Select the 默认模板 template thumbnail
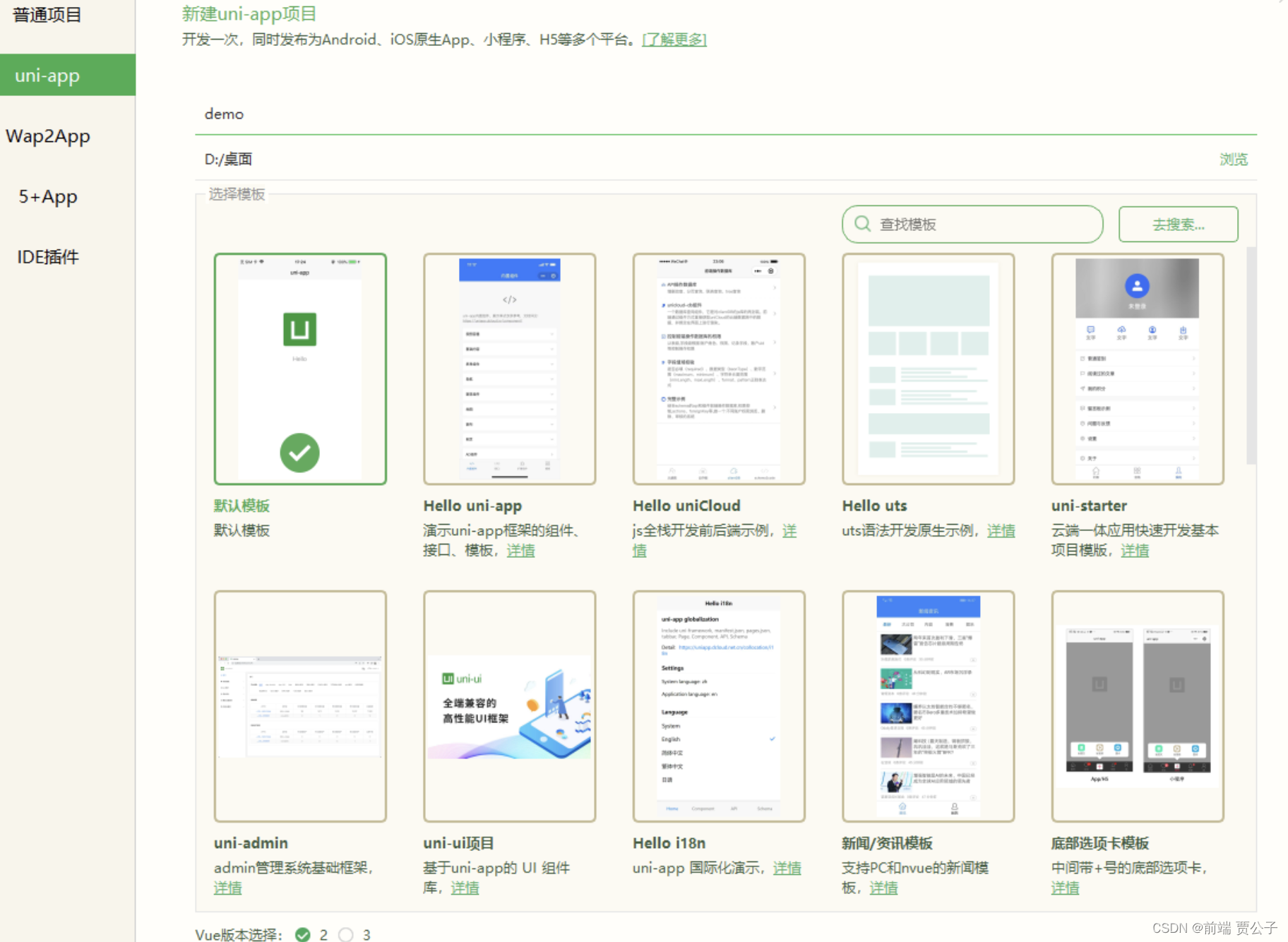The image size is (1288, 942). pos(300,369)
